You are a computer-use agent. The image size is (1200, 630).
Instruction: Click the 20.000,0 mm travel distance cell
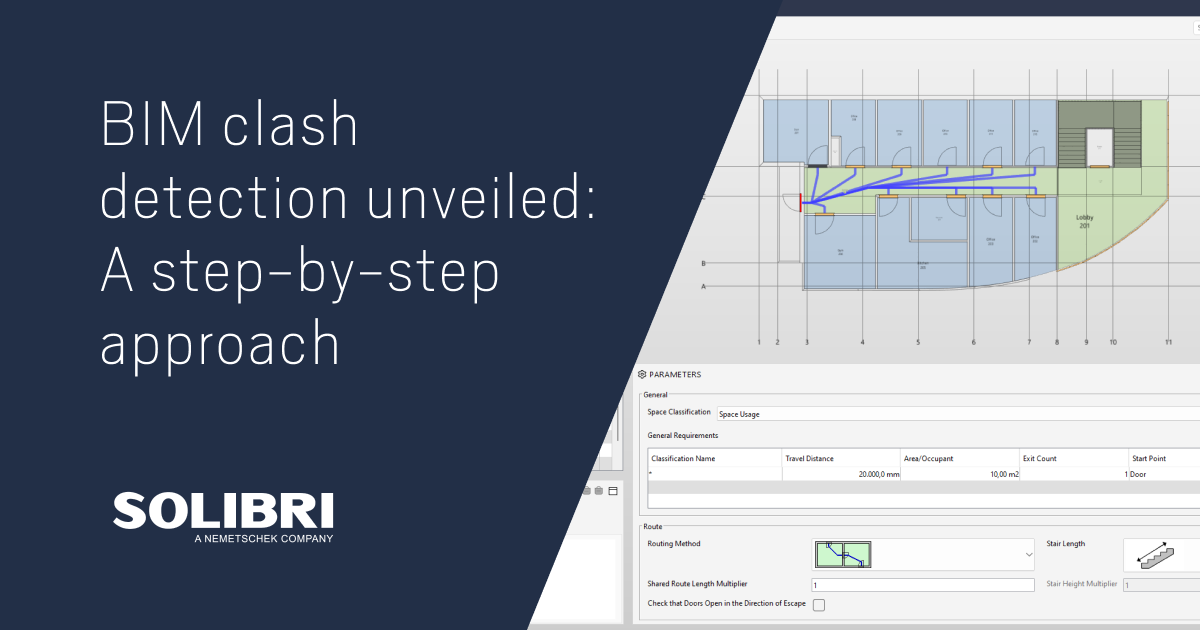coord(841,474)
